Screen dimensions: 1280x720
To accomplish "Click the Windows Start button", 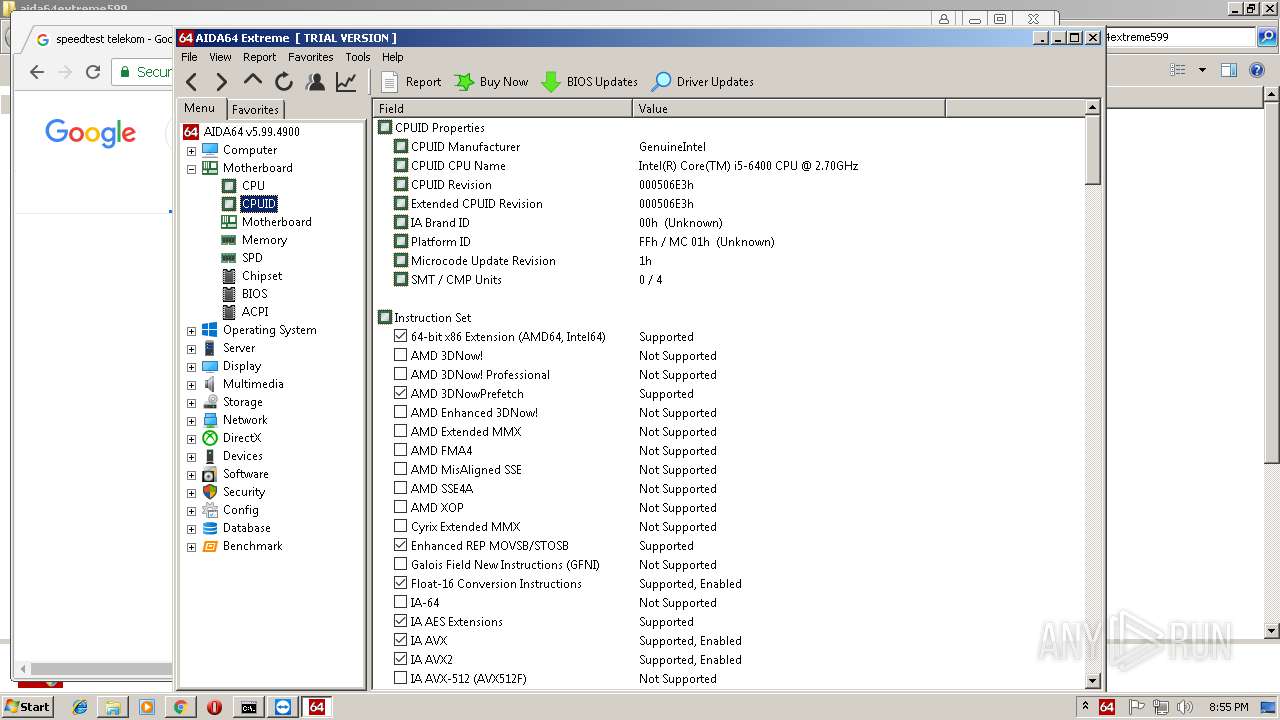I will coord(28,706).
